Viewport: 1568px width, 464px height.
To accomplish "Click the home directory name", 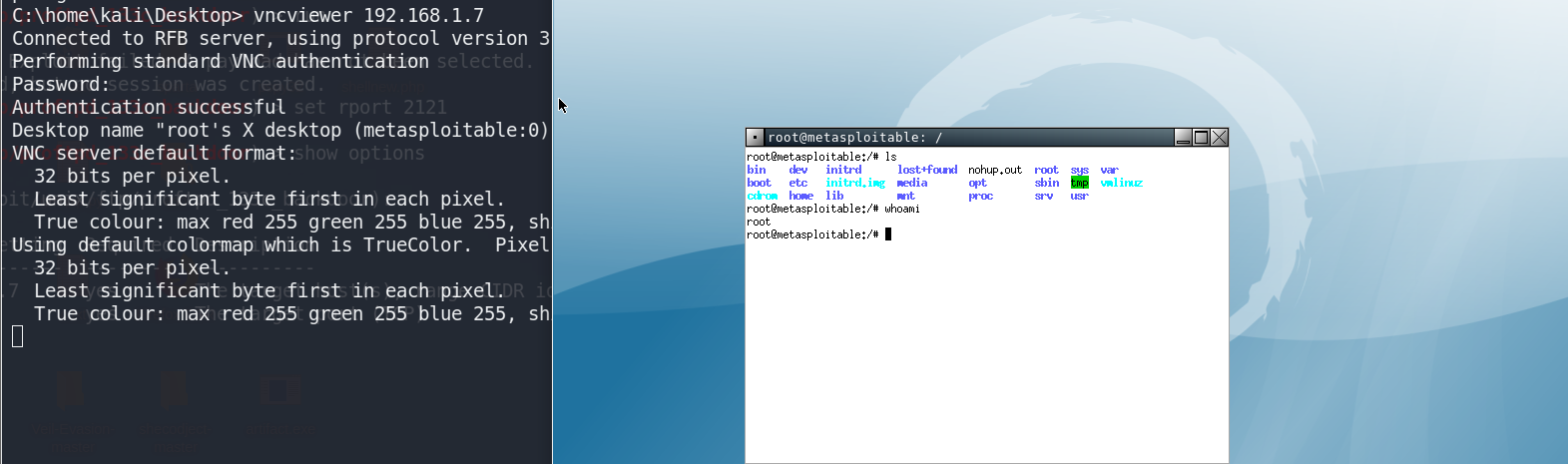I will pyautogui.click(x=800, y=196).
